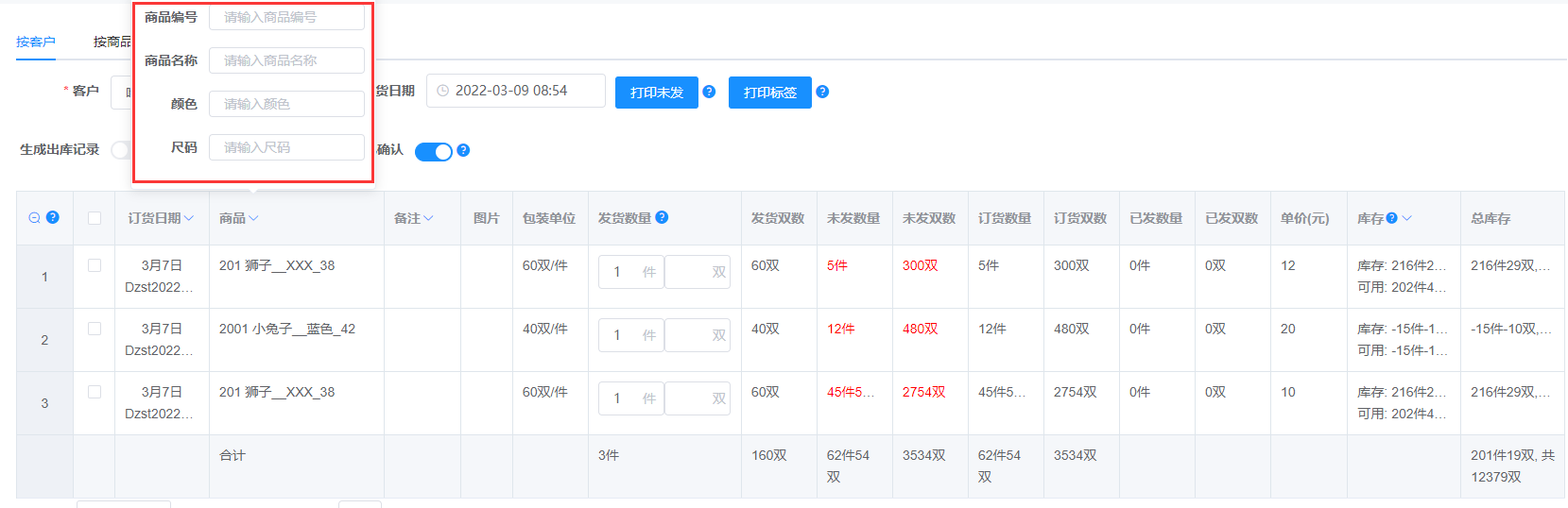The width and height of the screenshot is (1568, 508).
Task: Click help icon beside 发货数量 header
Action: (662, 217)
